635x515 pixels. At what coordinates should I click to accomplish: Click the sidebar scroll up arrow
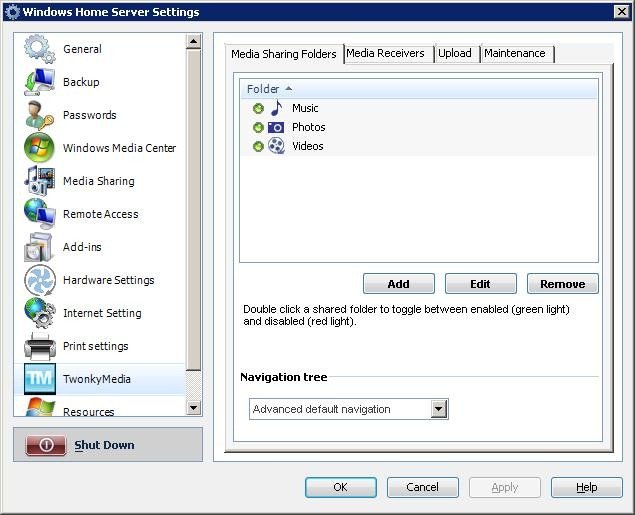pyautogui.click(x=194, y=41)
